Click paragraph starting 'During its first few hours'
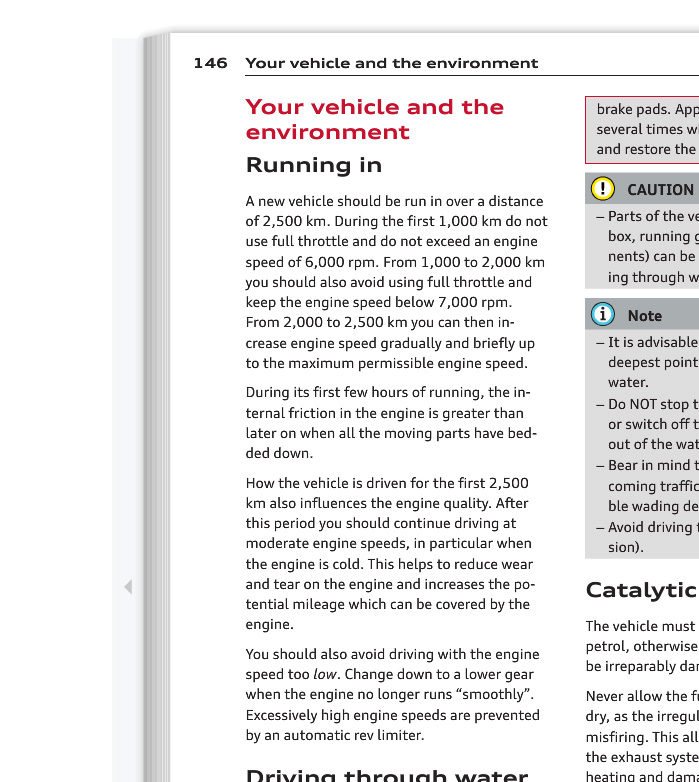 pyautogui.click(x=390, y=422)
